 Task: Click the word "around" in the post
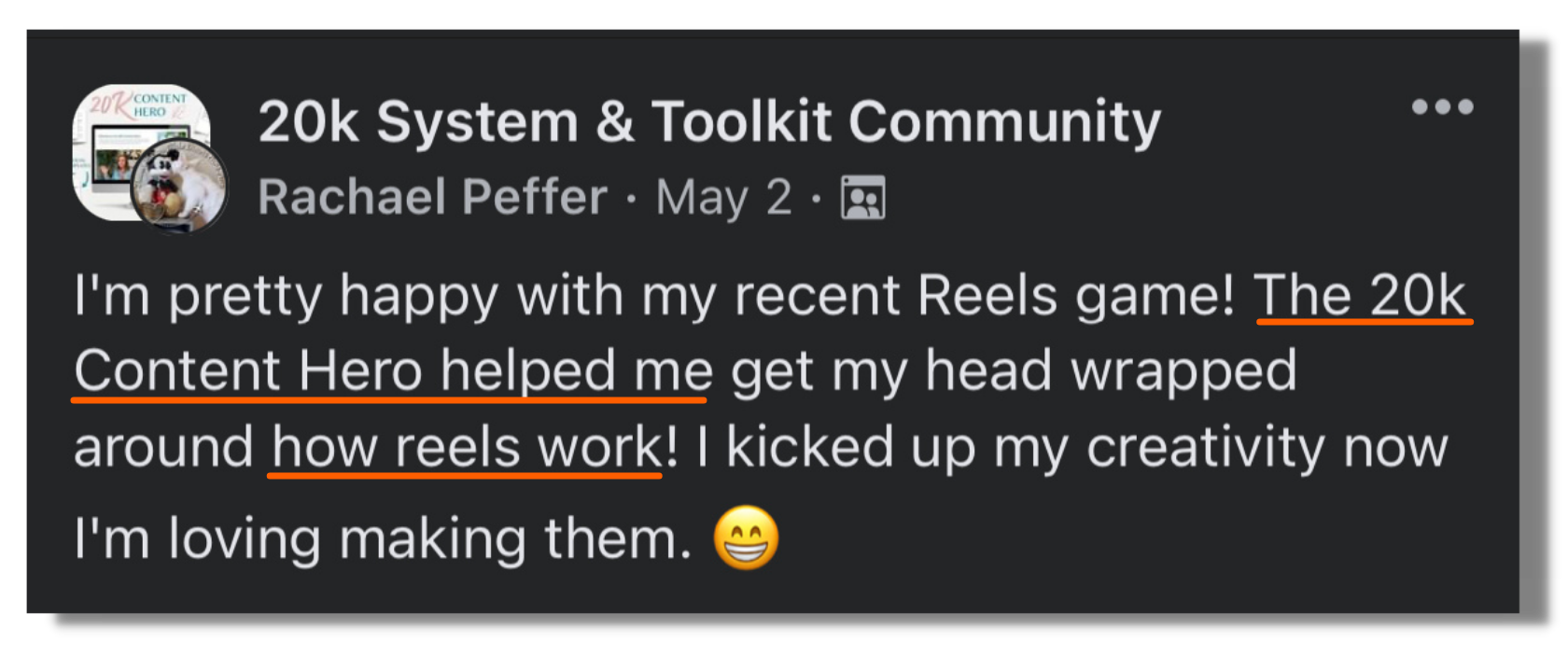pos(163,448)
